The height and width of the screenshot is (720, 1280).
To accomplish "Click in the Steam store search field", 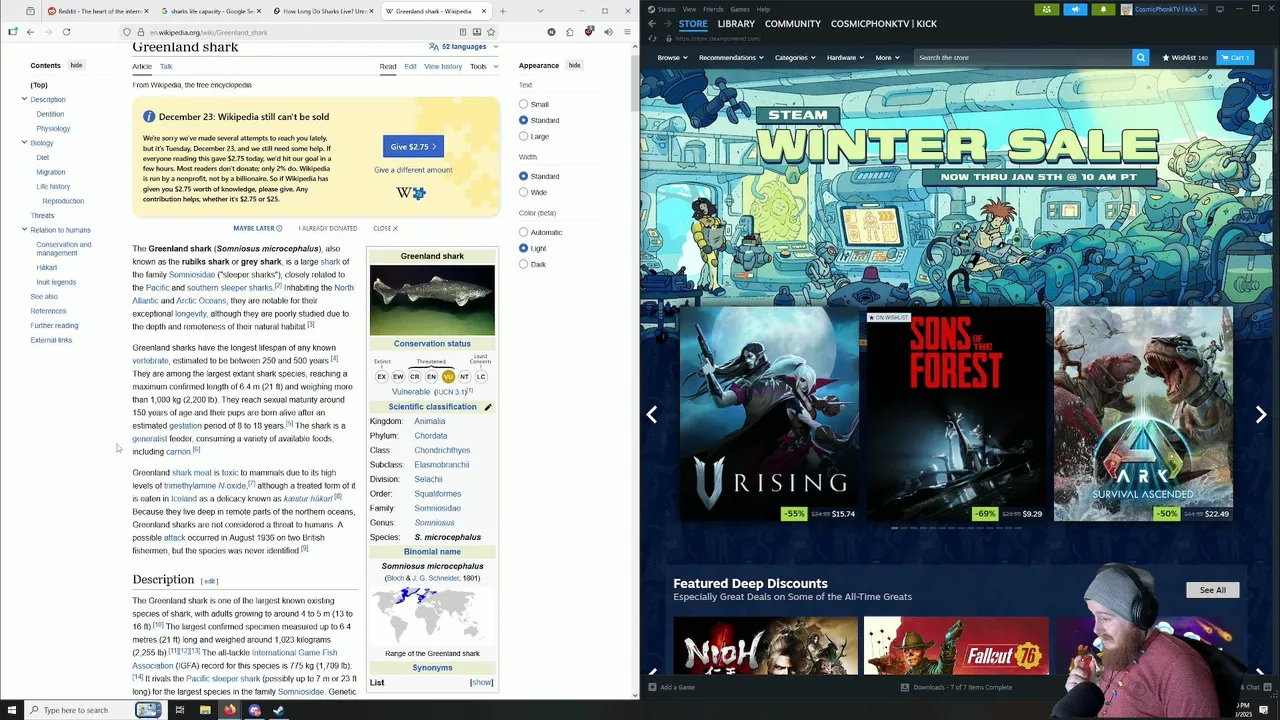I will click(1024, 57).
